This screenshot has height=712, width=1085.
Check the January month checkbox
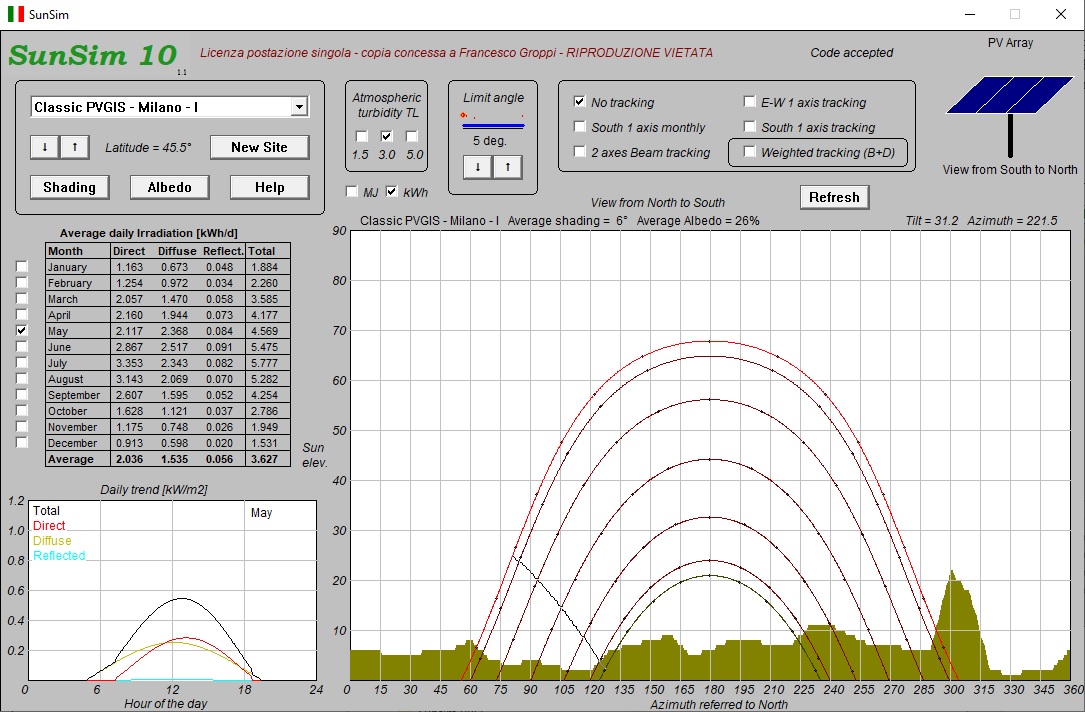pos(22,266)
